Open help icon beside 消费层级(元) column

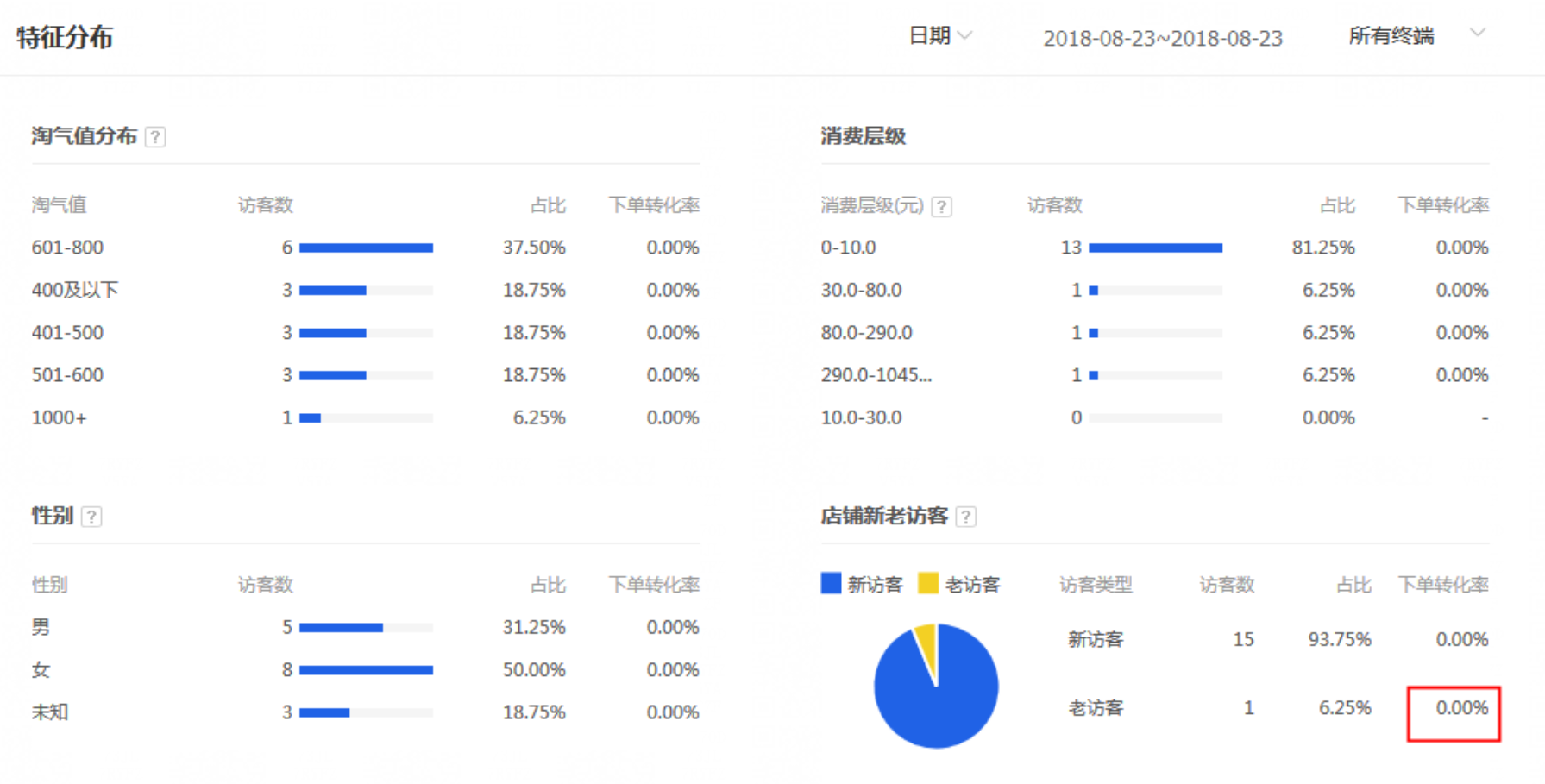[x=942, y=207]
